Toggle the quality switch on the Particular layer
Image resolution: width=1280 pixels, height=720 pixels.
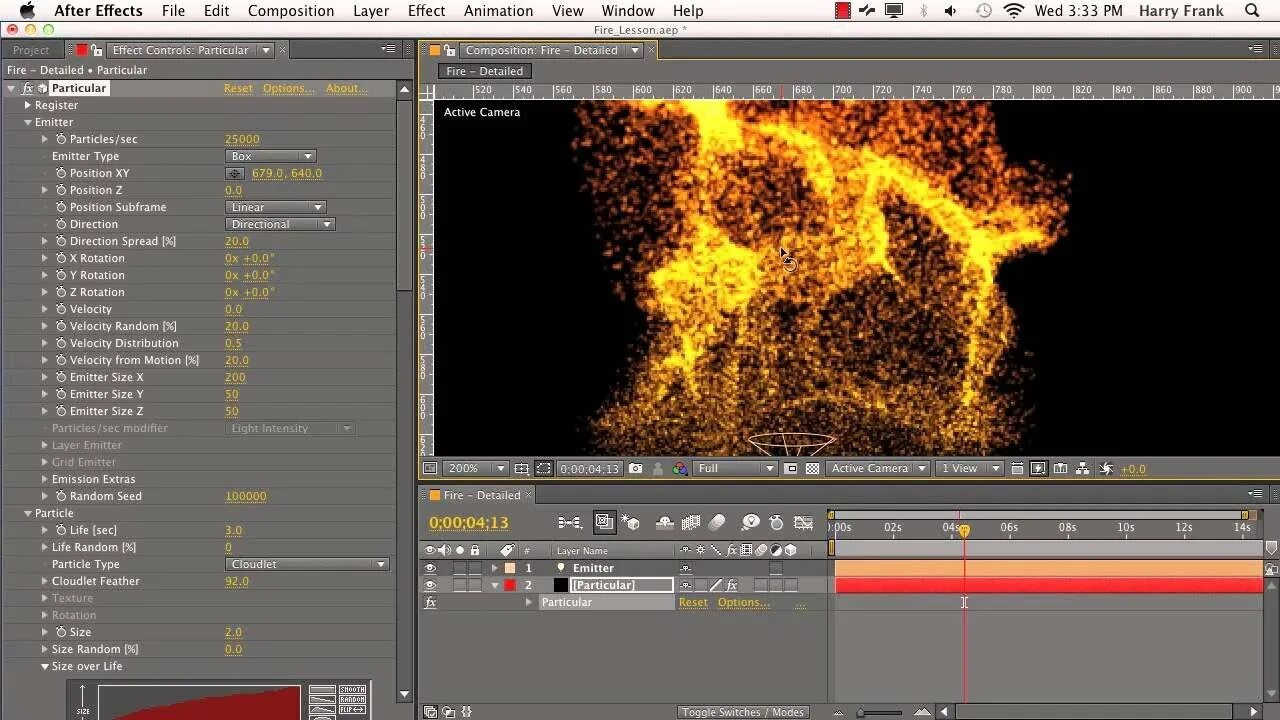[715, 585]
